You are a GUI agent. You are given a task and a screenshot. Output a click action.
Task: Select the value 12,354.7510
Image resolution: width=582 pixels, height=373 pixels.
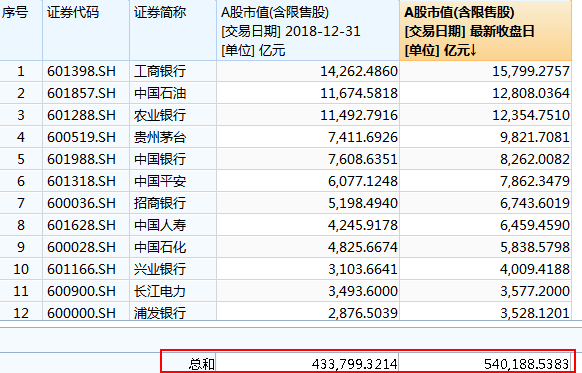click(x=531, y=115)
